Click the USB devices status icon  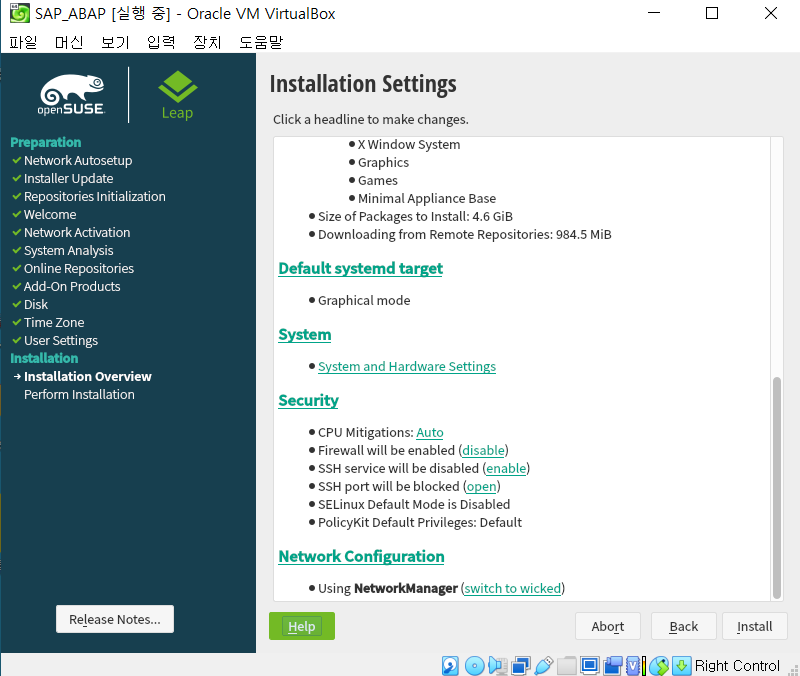(x=544, y=665)
